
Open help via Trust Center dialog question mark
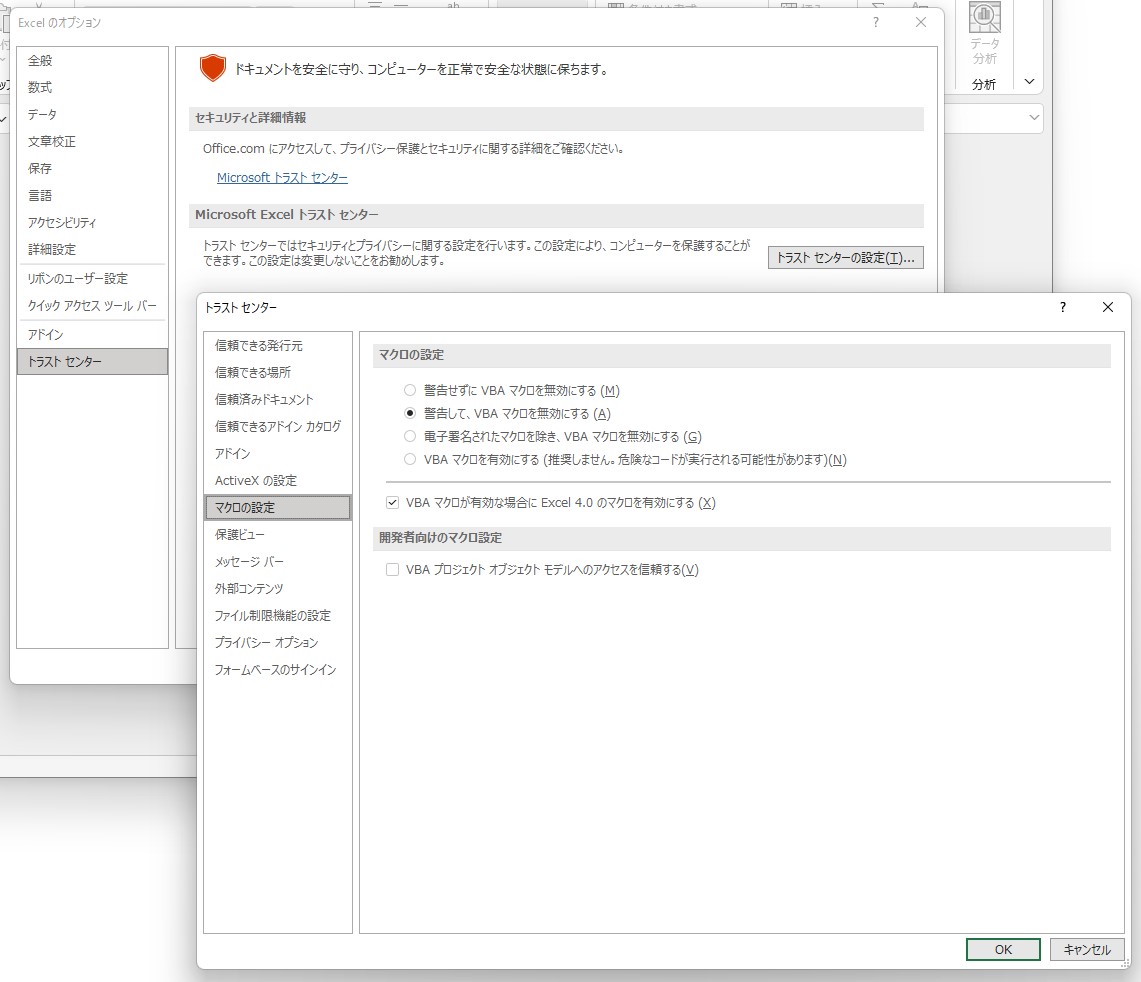[x=1061, y=308]
